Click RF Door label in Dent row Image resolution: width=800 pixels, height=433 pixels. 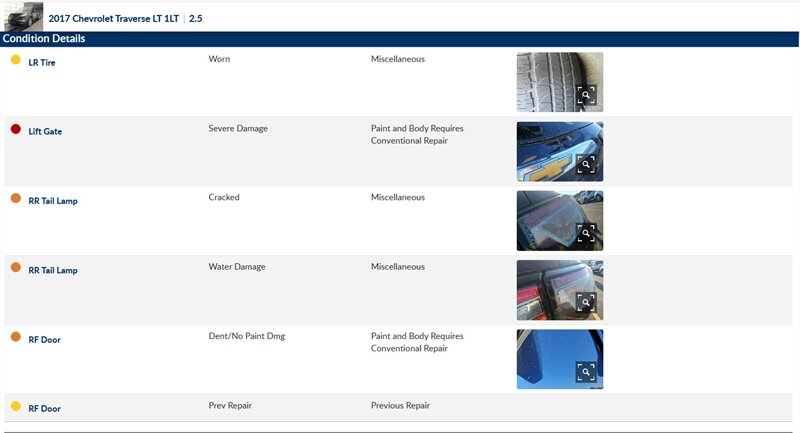click(x=44, y=340)
